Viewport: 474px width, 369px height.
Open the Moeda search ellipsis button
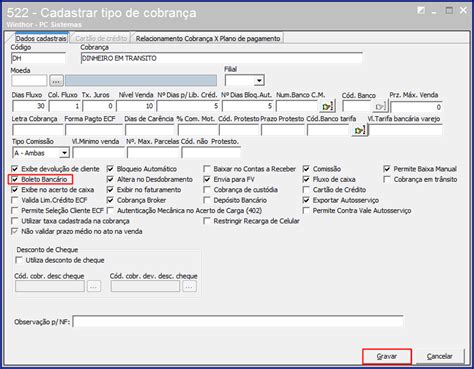point(56,80)
